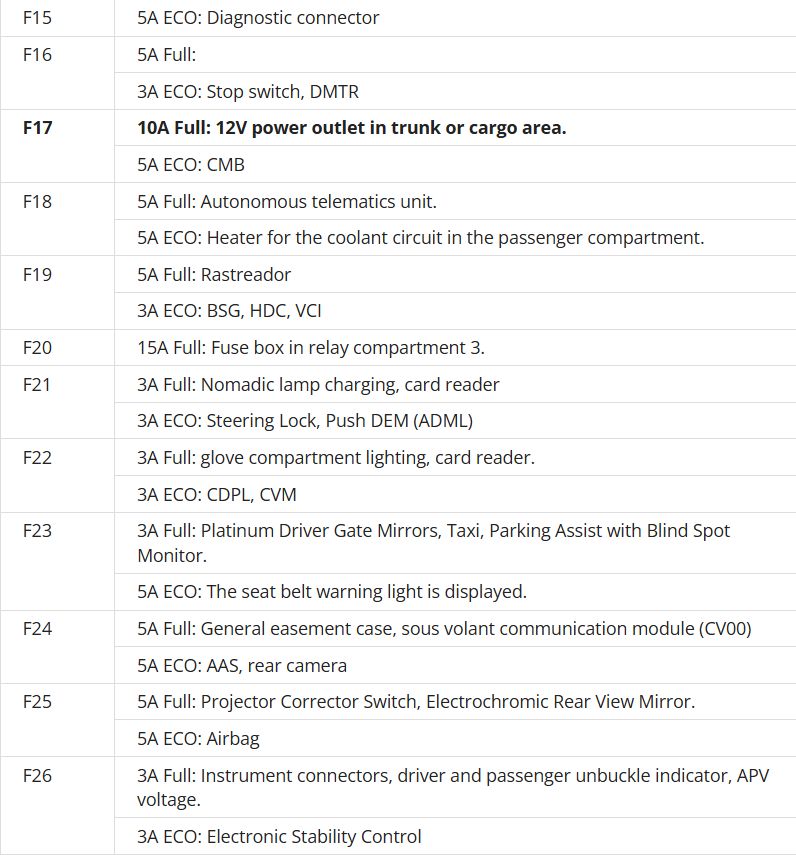Select the seat belt warning light row
796x855 pixels.
[x=332, y=592]
